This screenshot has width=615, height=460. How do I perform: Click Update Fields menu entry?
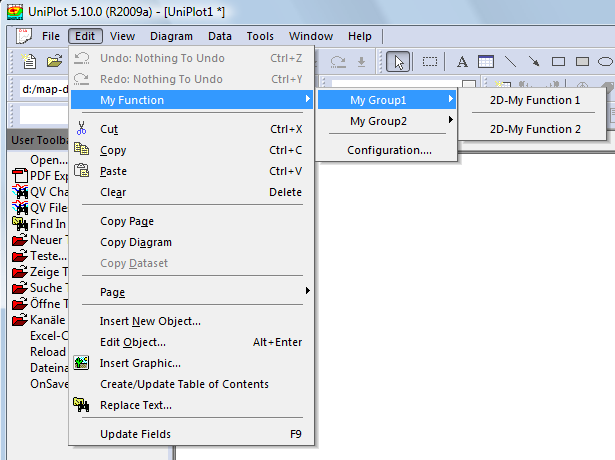pos(135,434)
